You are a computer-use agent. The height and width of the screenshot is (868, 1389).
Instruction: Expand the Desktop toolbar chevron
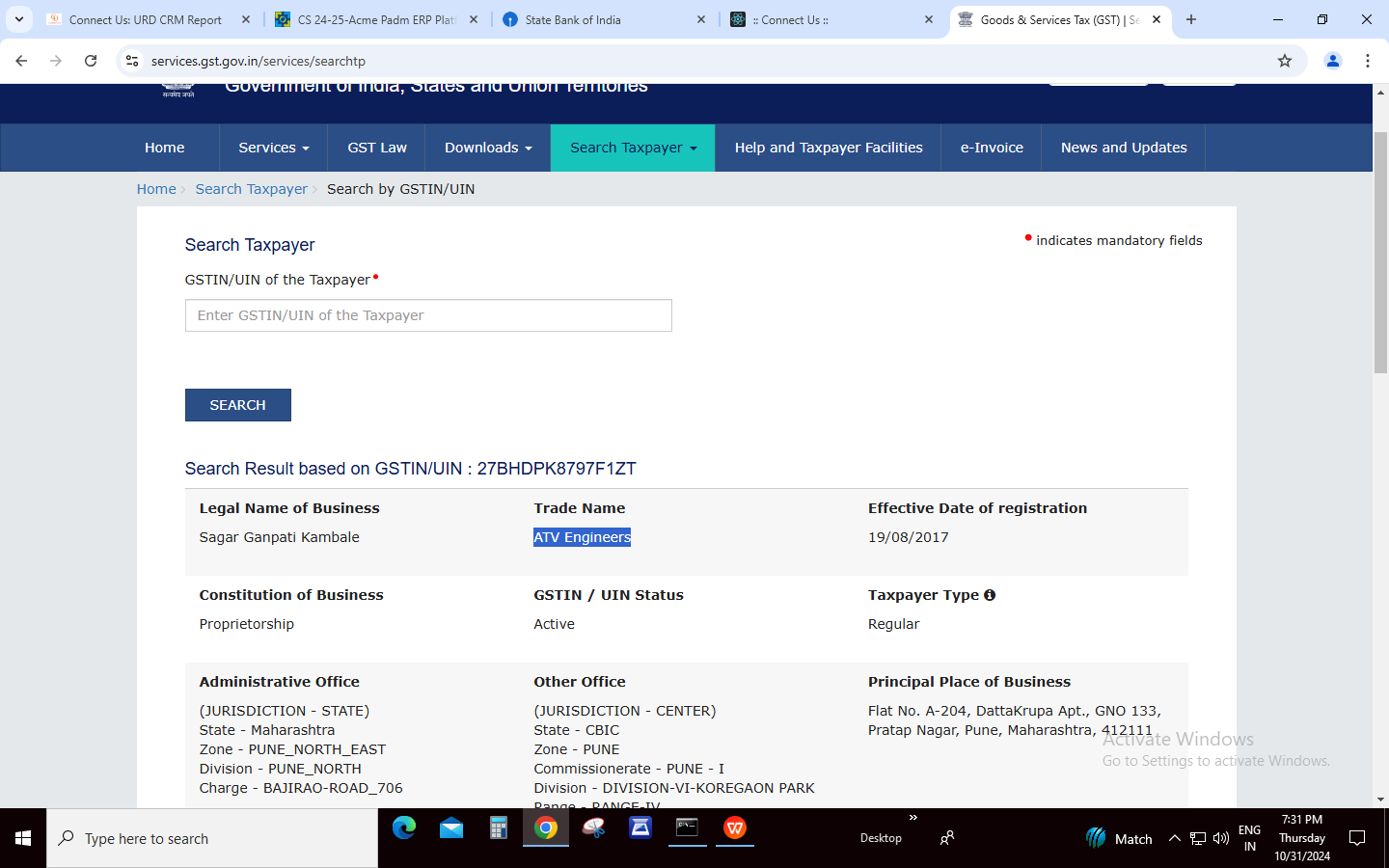(913, 818)
